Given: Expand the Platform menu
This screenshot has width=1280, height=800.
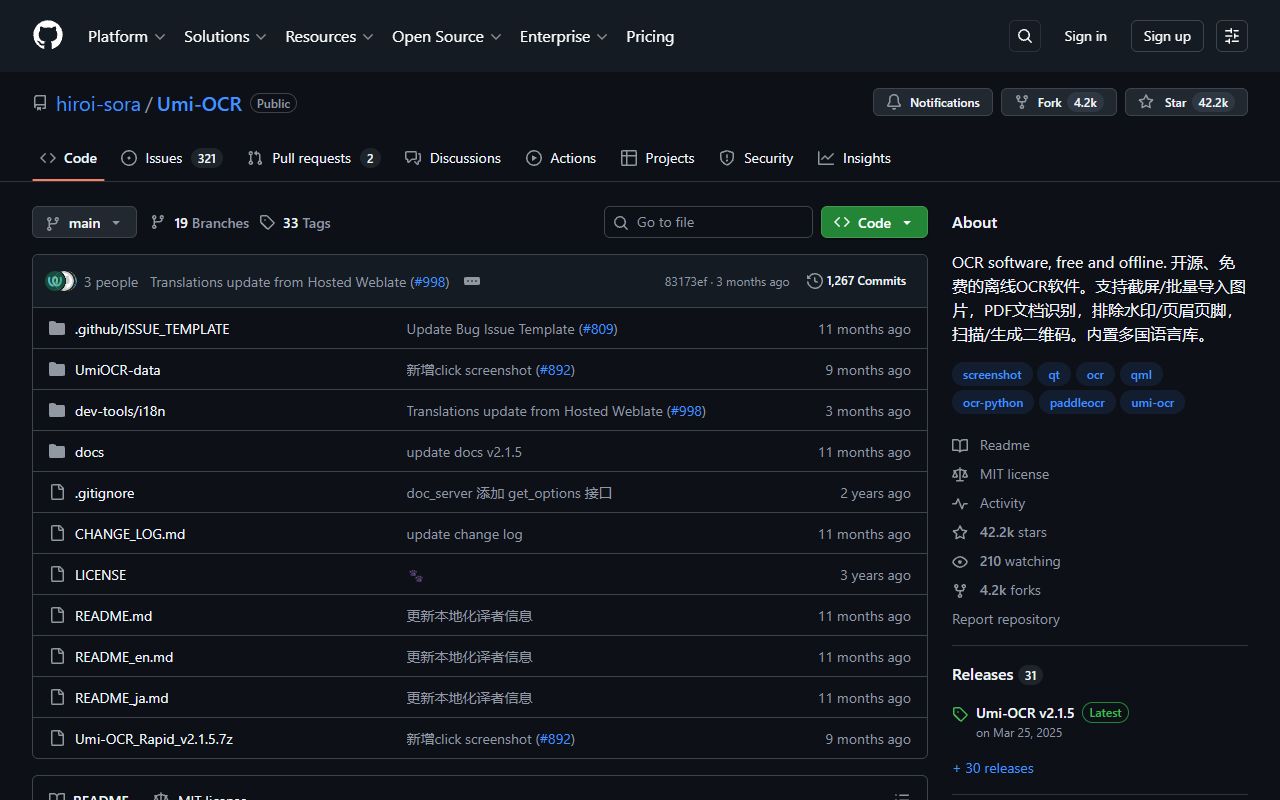Looking at the screenshot, I should point(126,36).
